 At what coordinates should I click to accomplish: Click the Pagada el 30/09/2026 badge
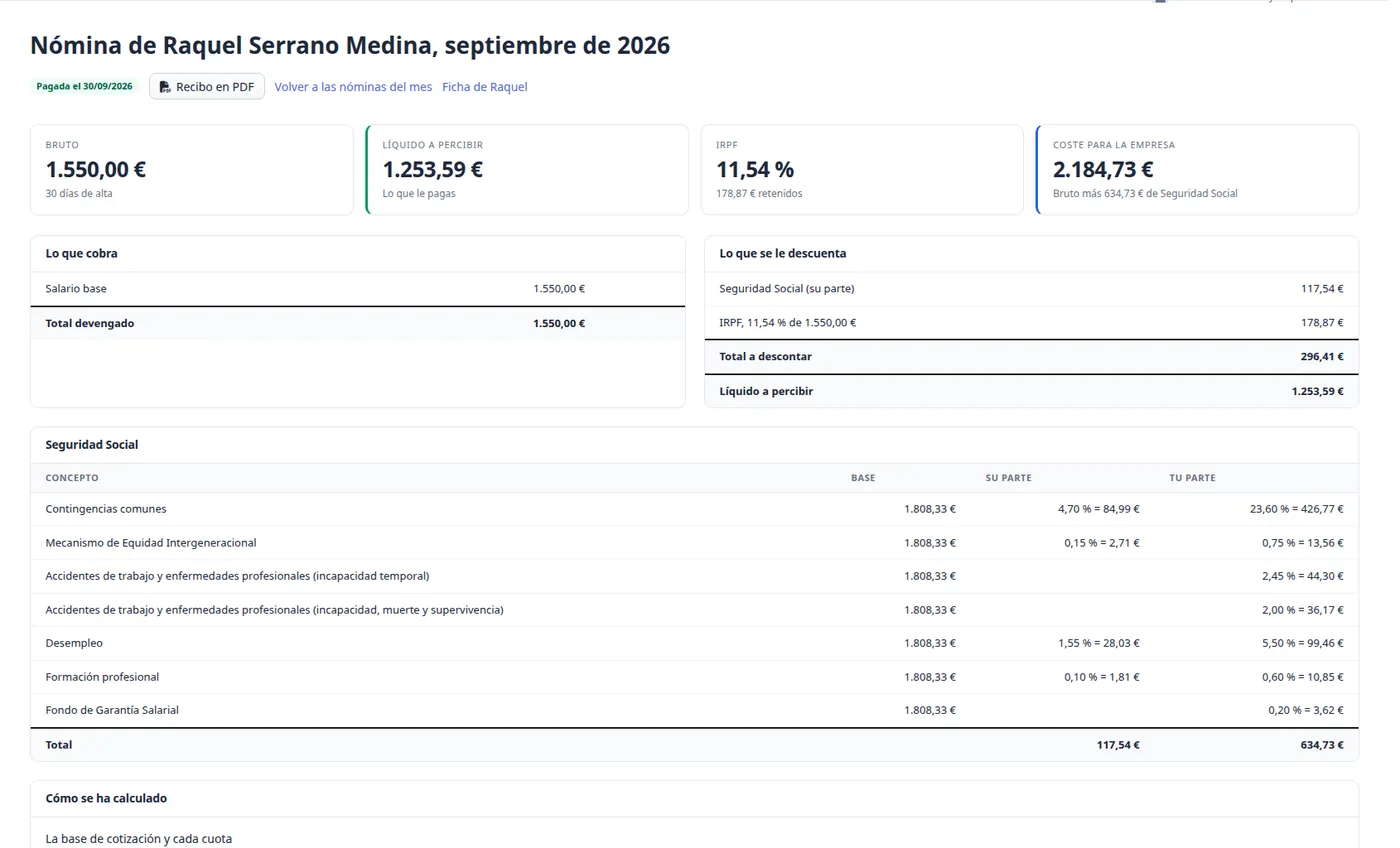84,86
